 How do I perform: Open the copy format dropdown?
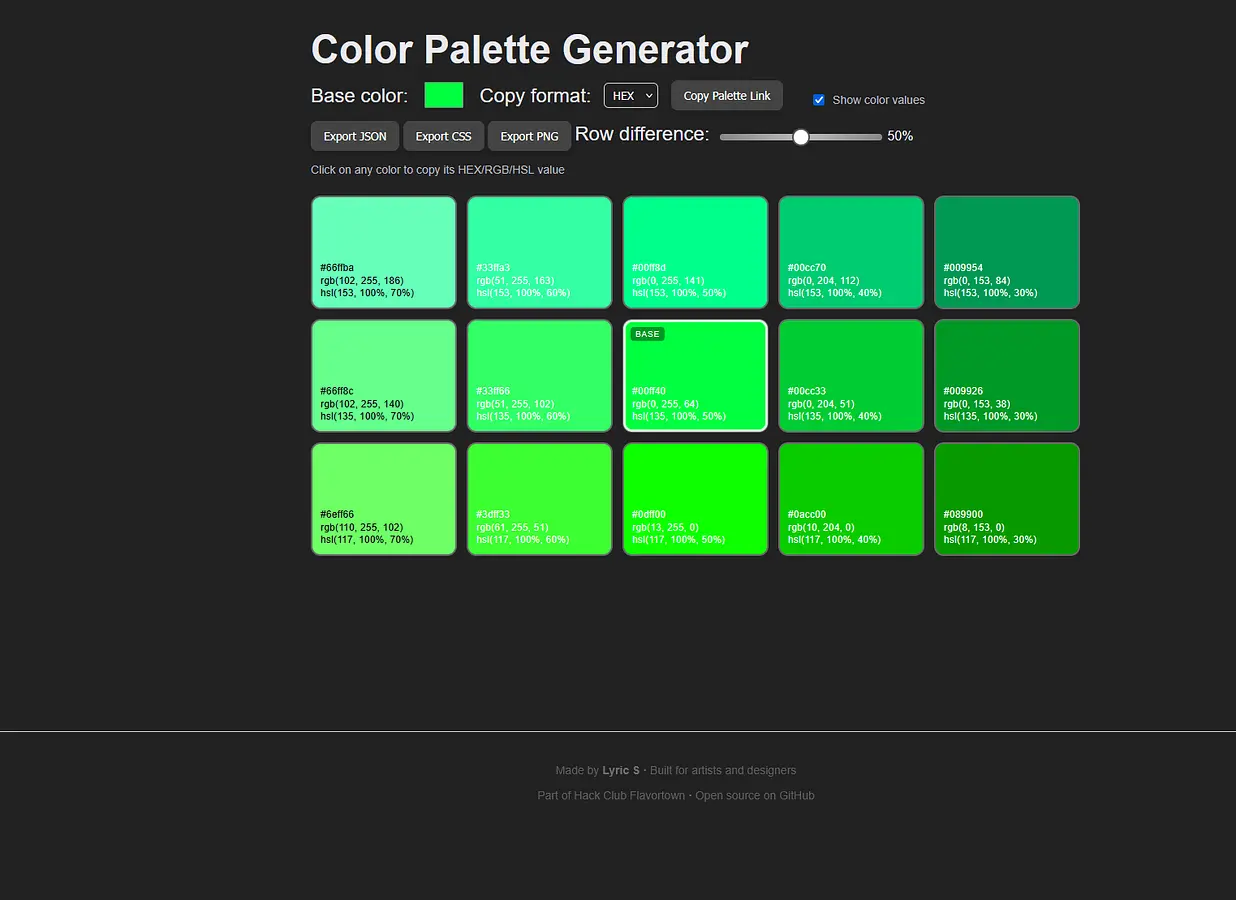tap(630, 95)
